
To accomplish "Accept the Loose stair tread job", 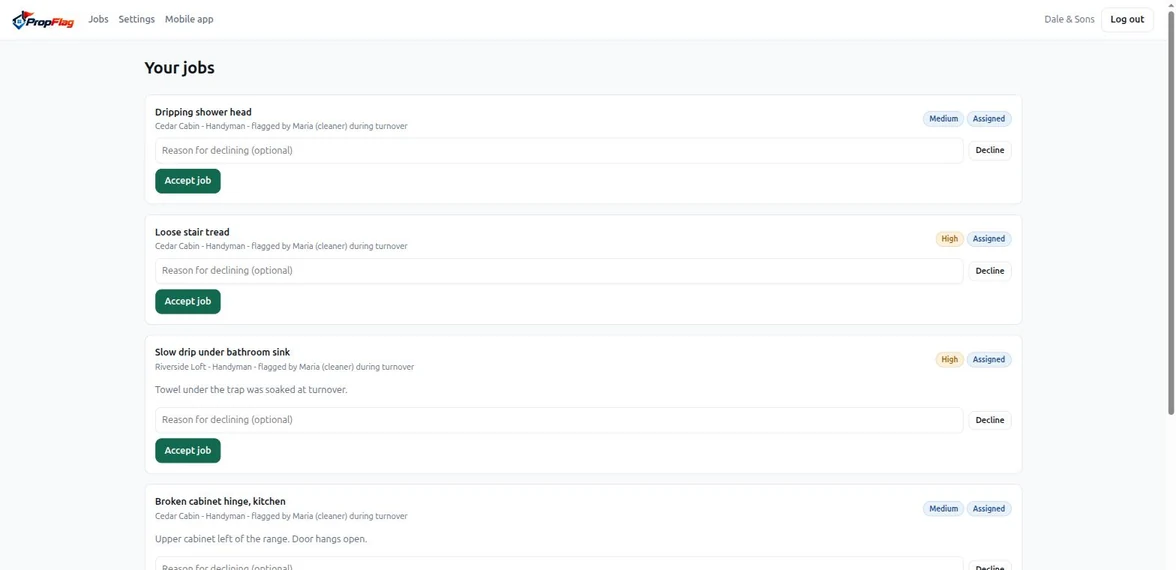I will click(x=188, y=302).
